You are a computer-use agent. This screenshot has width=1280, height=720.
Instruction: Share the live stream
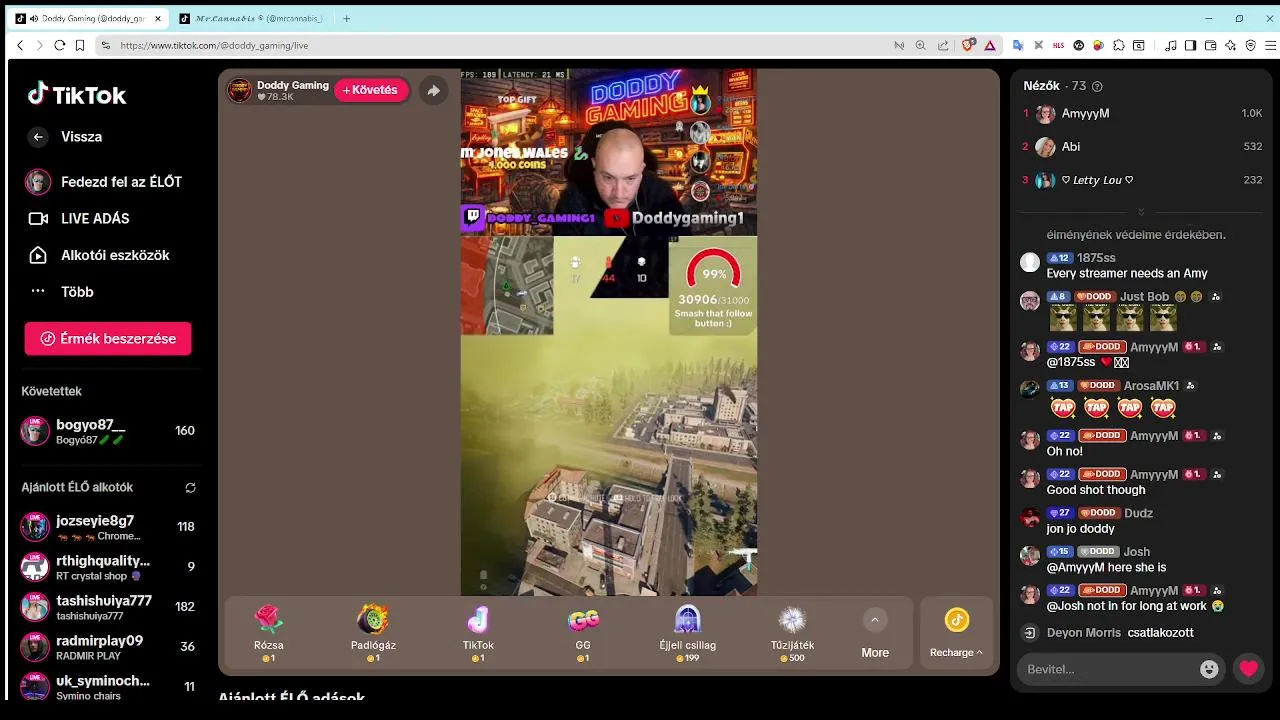pyautogui.click(x=433, y=90)
